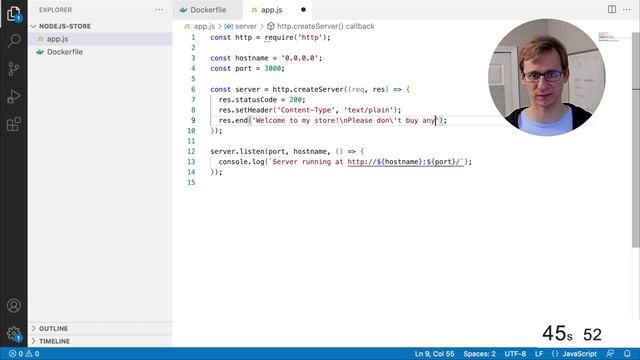Click the 'Content-Type' string on line 8
Viewport: 640px width, 360px height.
click(x=307, y=110)
